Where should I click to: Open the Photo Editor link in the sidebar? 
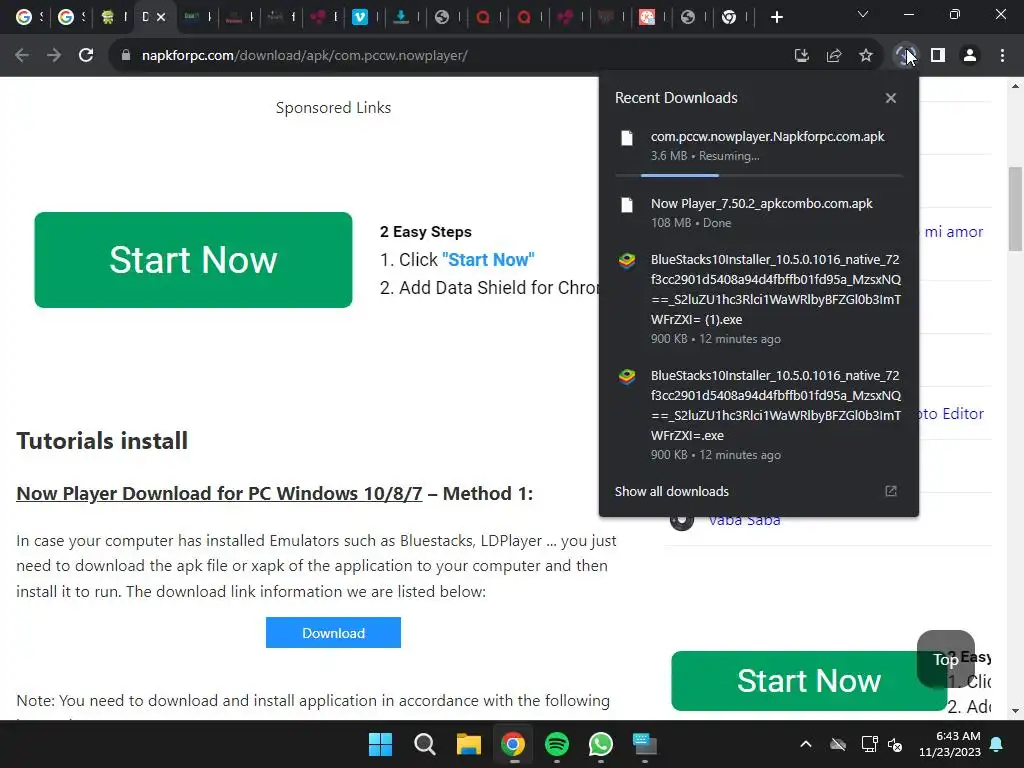pos(952,414)
